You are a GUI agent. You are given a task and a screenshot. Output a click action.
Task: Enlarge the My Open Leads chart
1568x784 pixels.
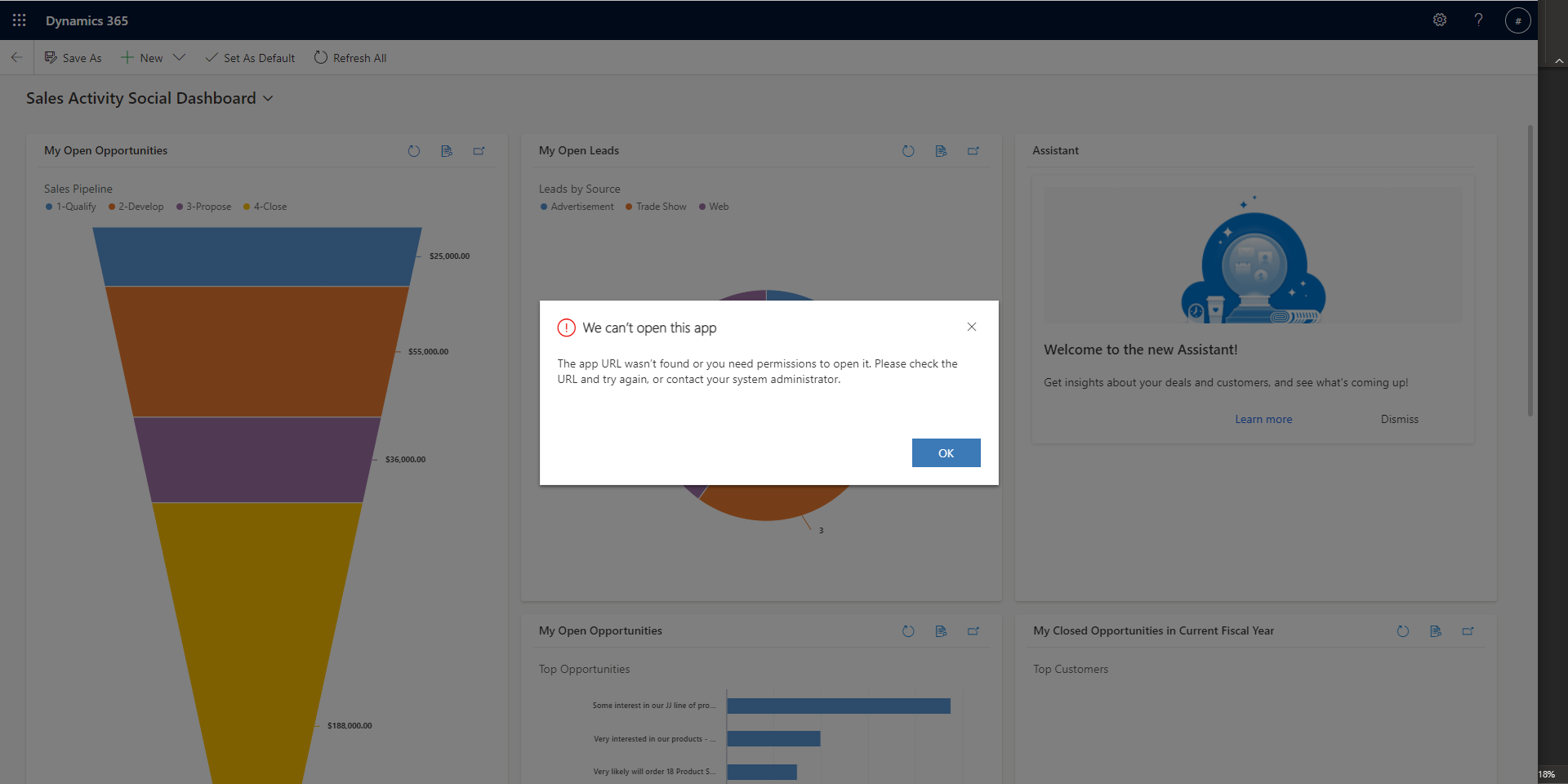(x=973, y=151)
